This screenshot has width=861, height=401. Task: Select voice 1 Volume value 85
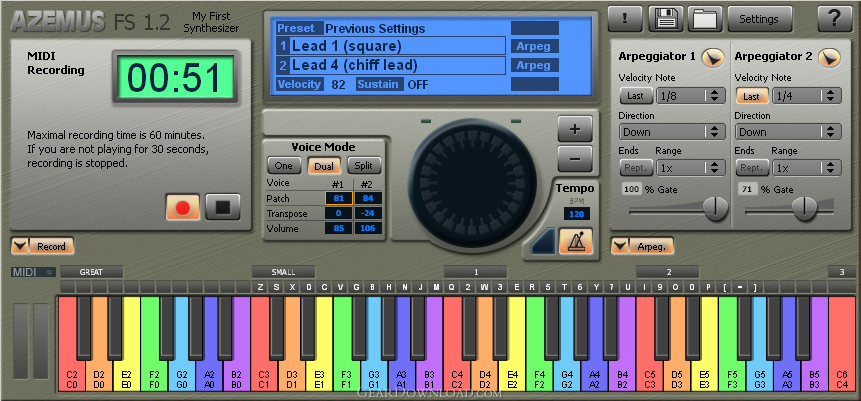[339, 228]
